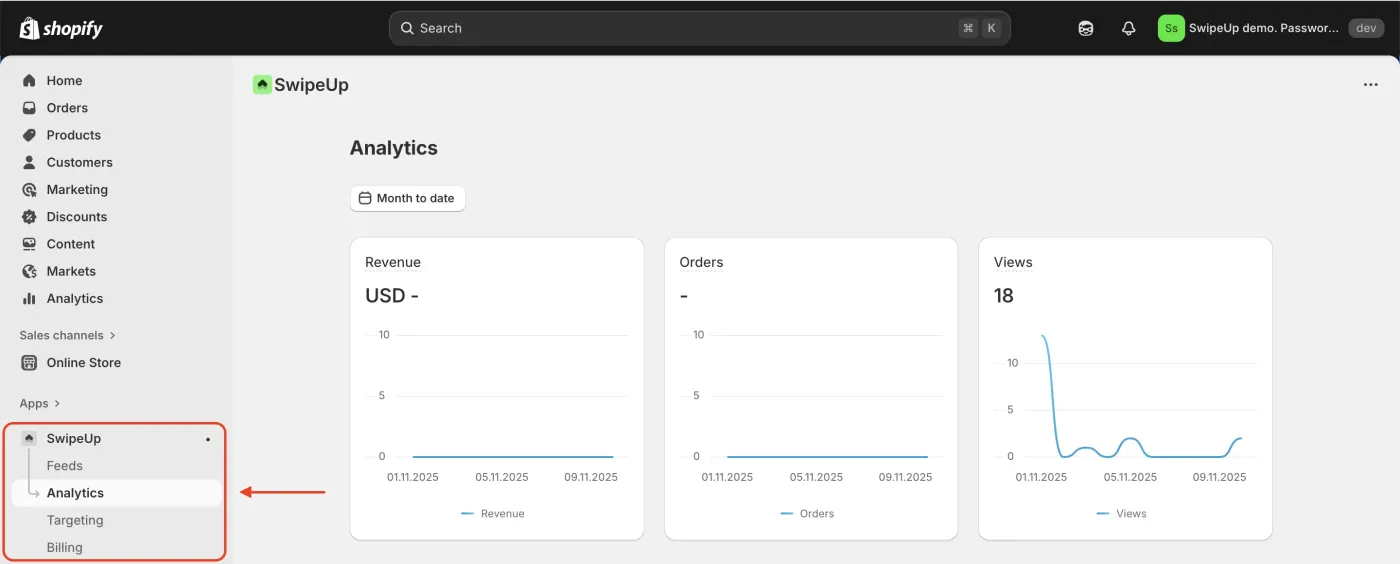The image size is (1400, 564).
Task: Click the Online Store storefront icon
Action: [x=29, y=363]
